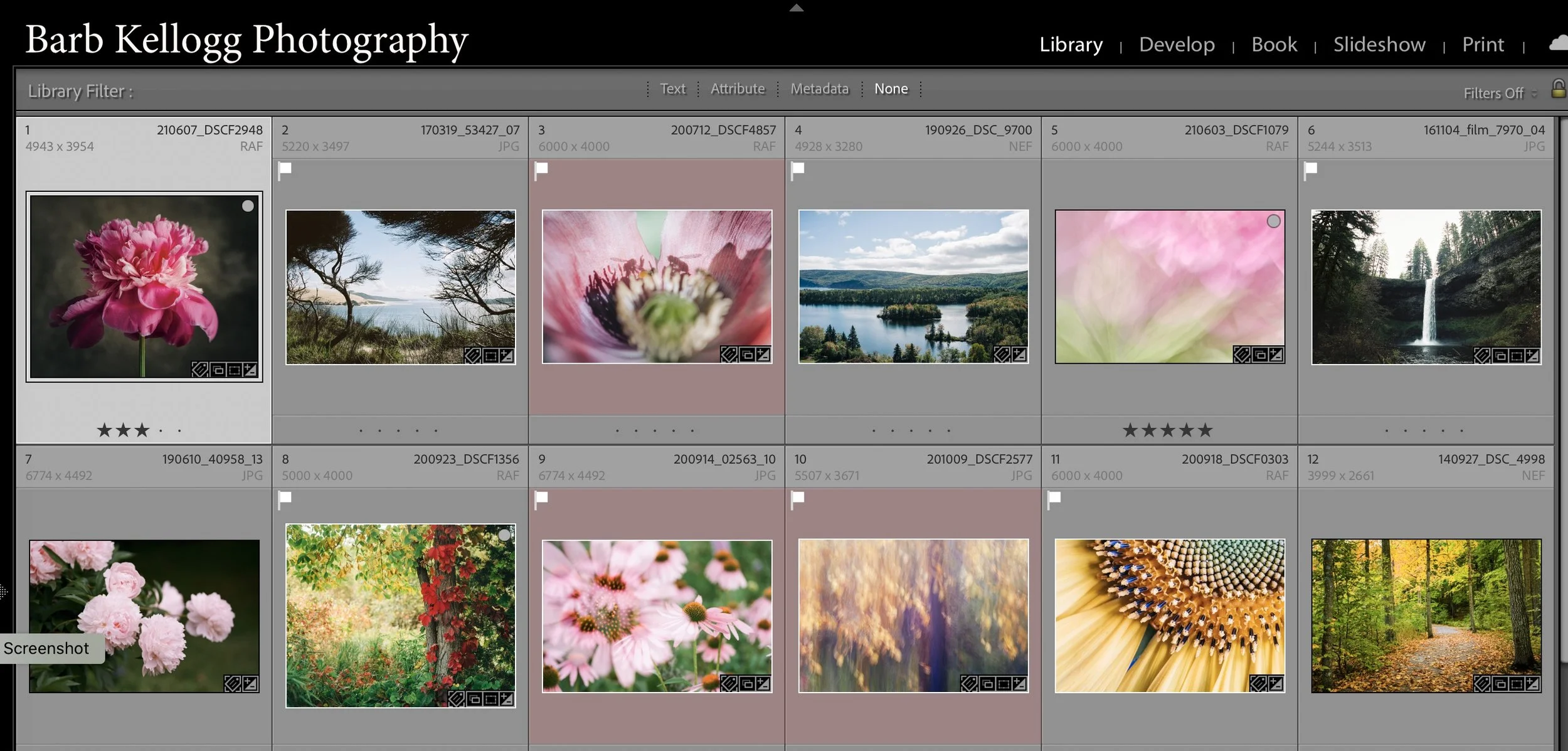Image resolution: width=1568 pixels, height=751 pixels.
Task: Toggle Quick Collection marker on peony photo 210607_DSCF2948
Action: [248, 206]
